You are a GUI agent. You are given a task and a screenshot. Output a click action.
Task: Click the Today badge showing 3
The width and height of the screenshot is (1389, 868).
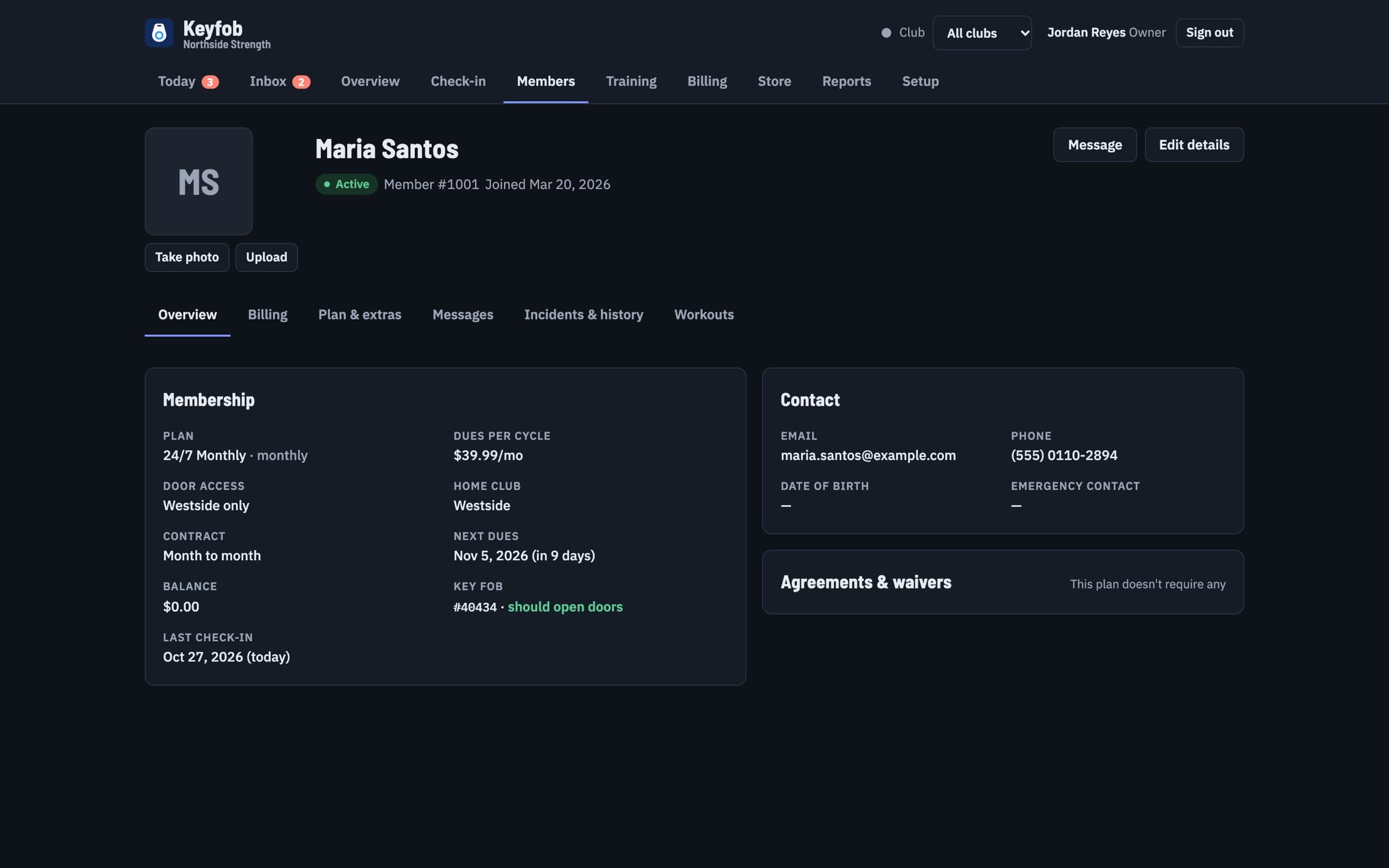[x=210, y=82]
